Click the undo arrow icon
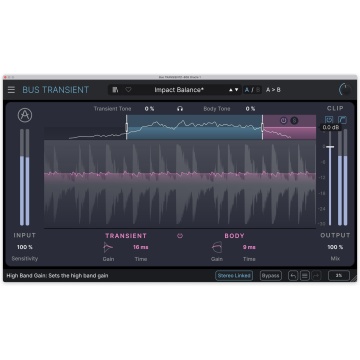Screen dimensions: 360x360 293,276
